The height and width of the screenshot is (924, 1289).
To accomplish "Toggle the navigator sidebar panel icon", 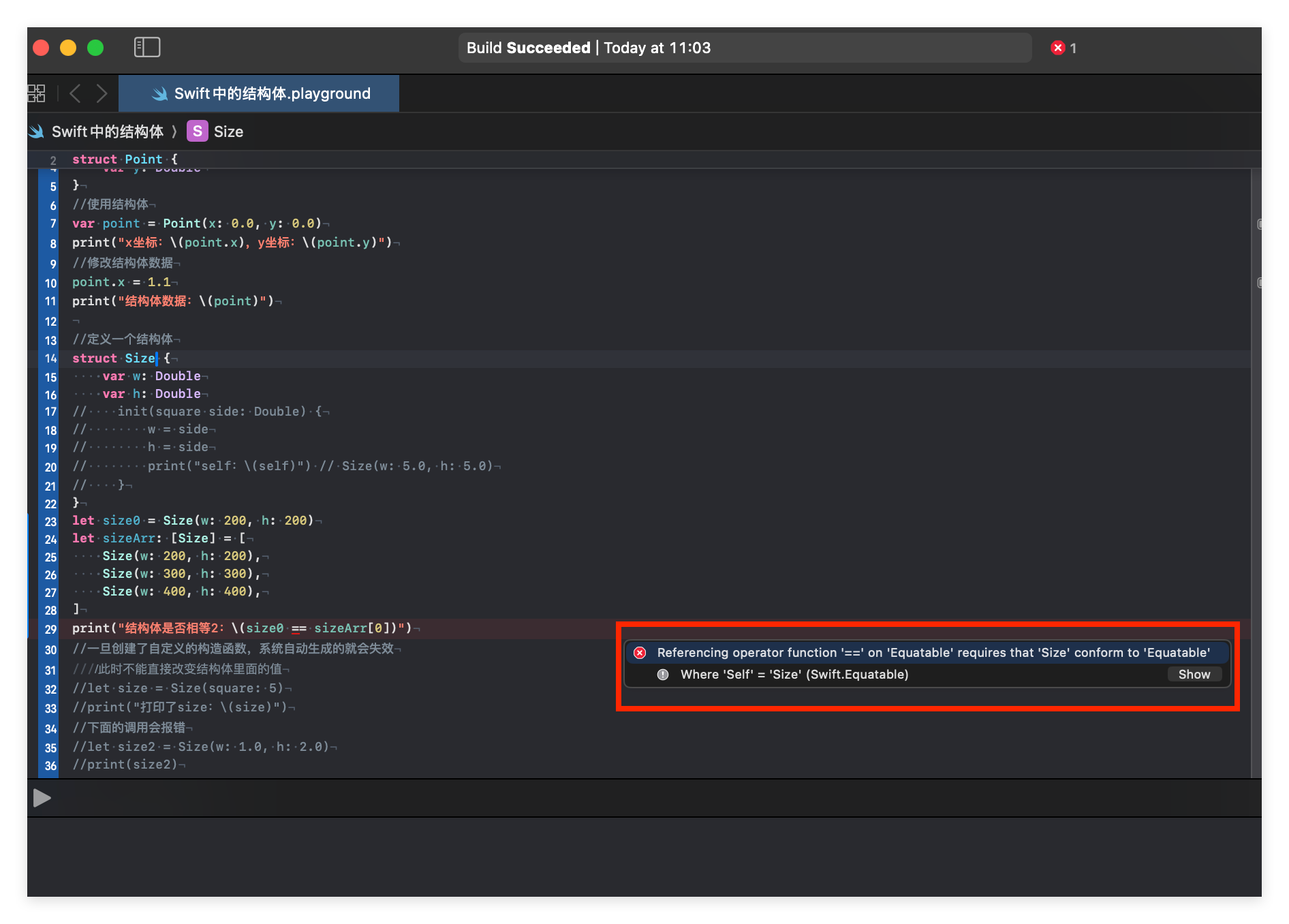I will pyautogui.click(x=147, y=47).
